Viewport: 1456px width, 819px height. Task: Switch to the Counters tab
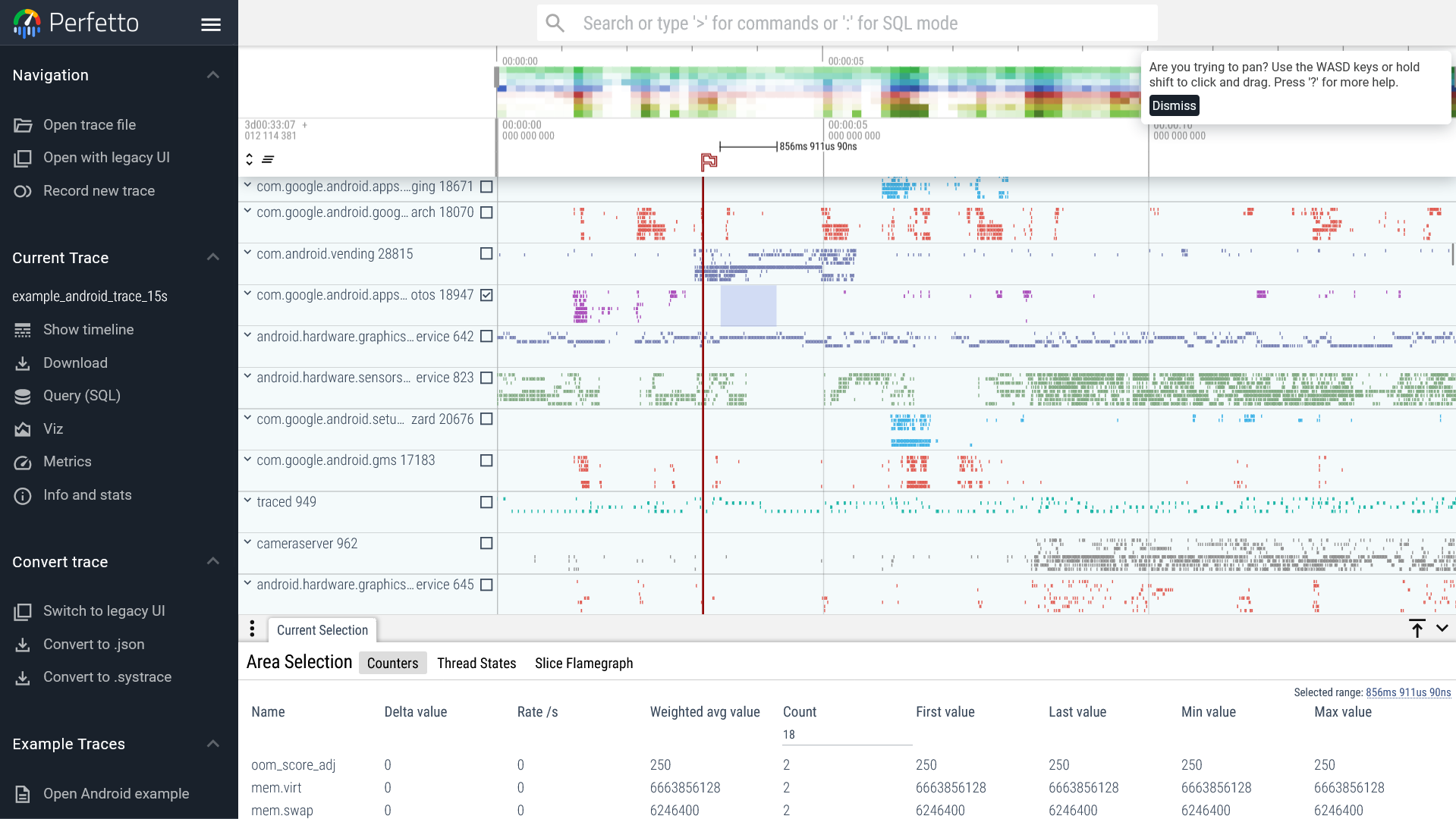[392, 663]
